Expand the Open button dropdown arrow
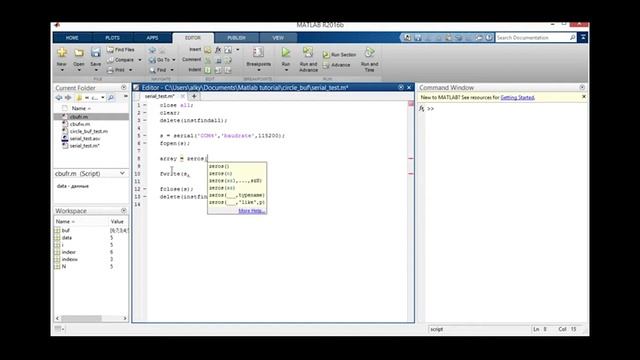This screenshot has height=360, width=640. (x=79, y=70)
